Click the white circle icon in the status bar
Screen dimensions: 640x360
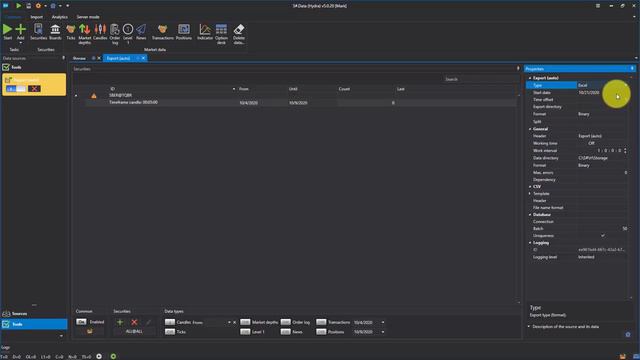pos(99,356)
